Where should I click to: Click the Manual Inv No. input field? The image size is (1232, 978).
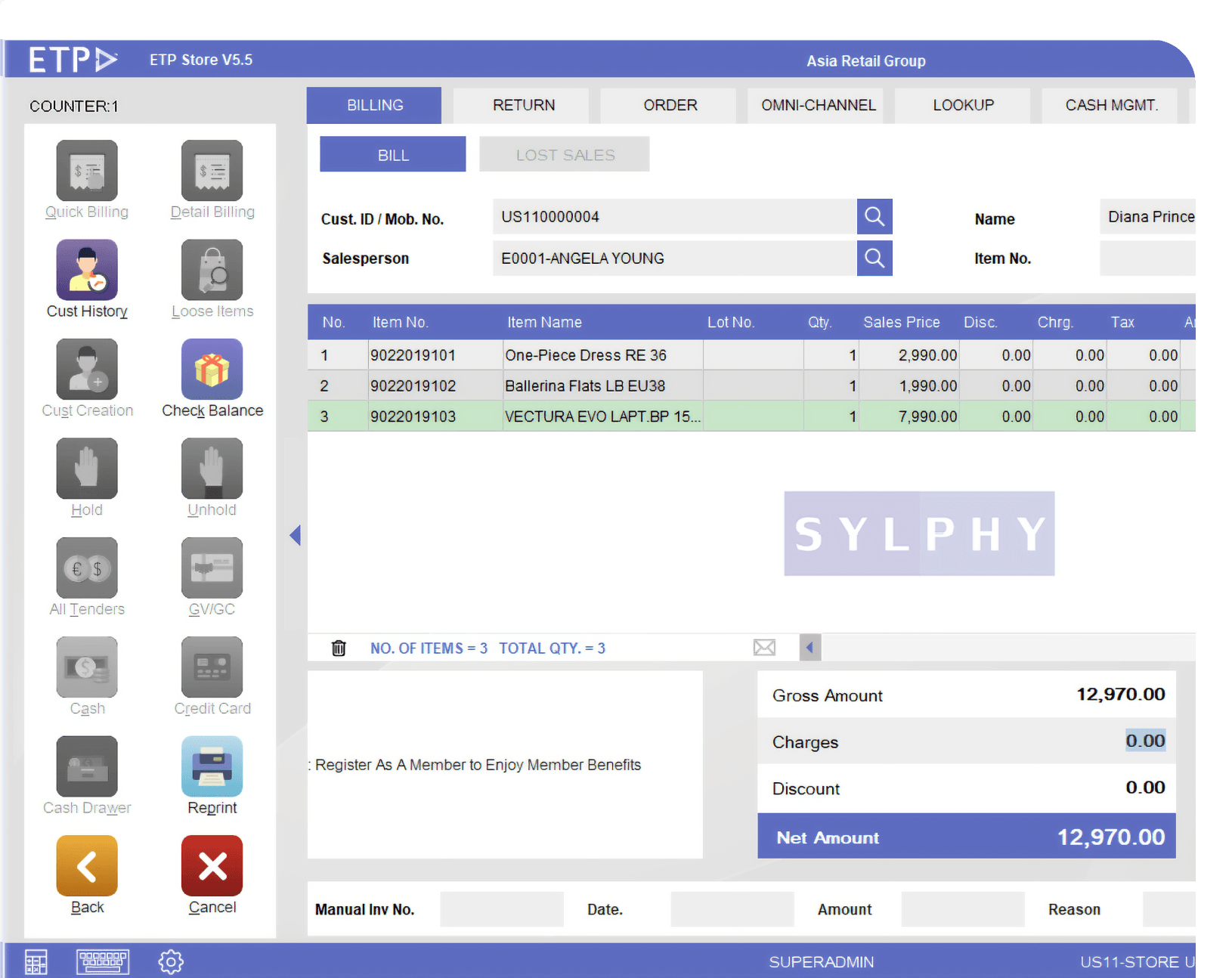(x=501, y=909)
